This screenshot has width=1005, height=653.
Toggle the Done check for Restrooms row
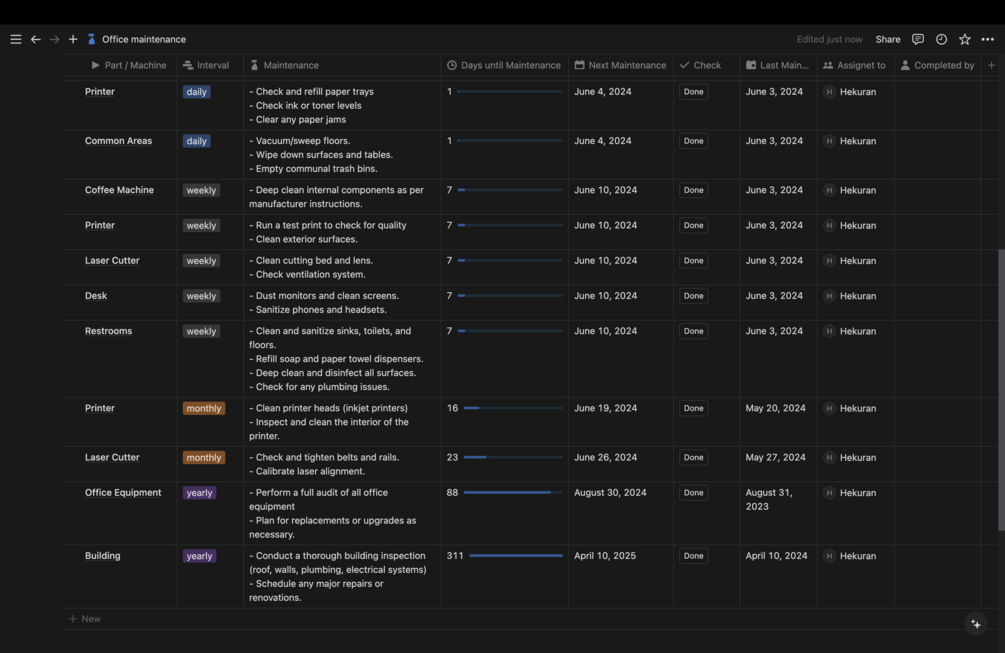tap(694, 331)
